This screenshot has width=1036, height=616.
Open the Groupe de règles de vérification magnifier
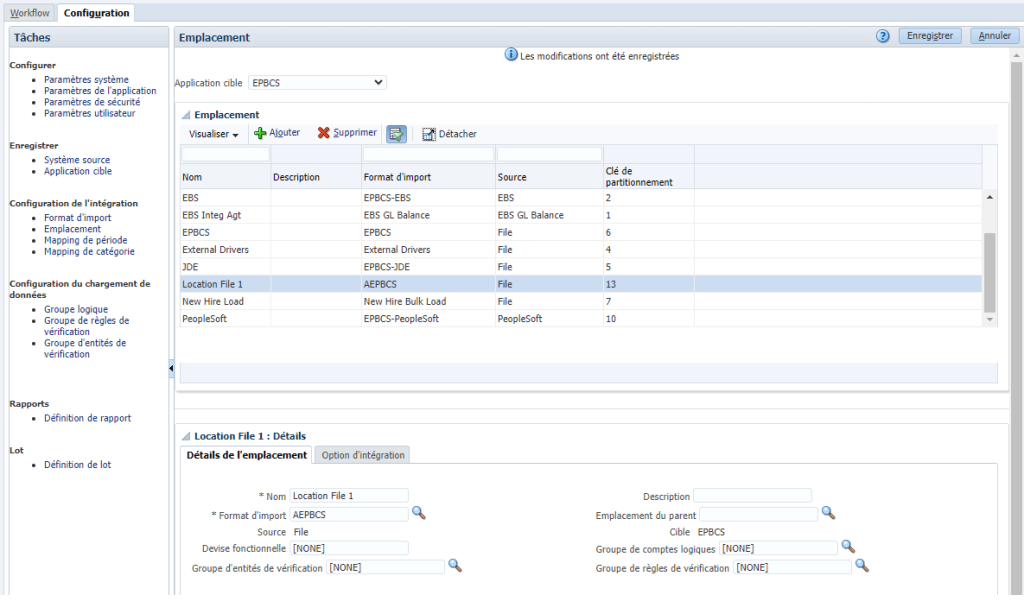pos(862,566)
